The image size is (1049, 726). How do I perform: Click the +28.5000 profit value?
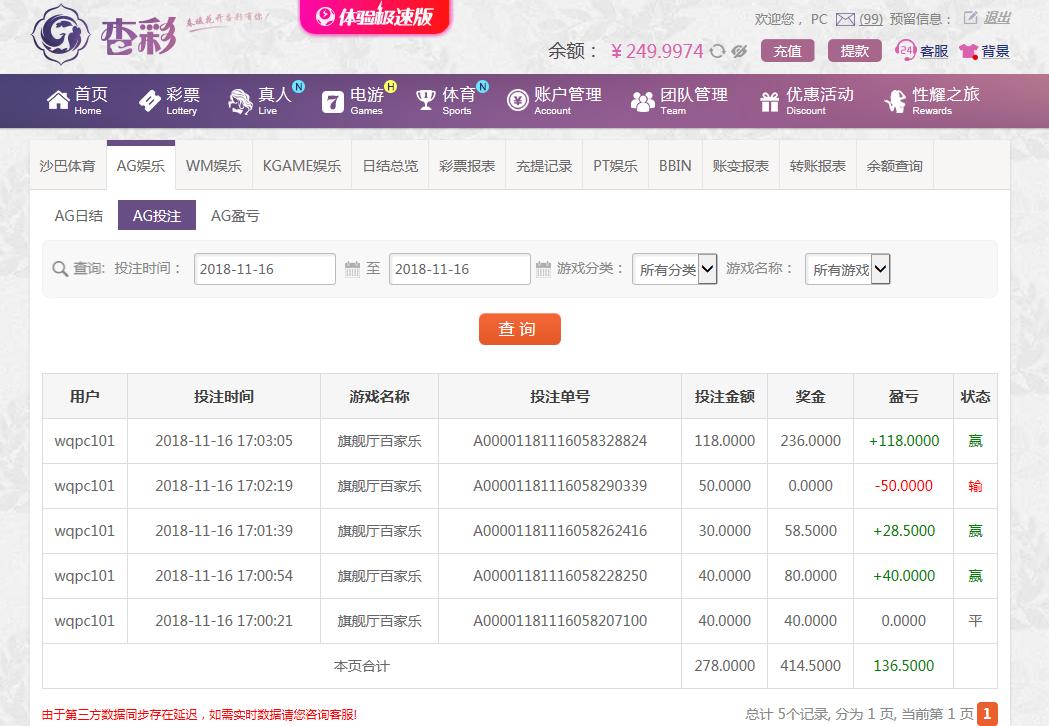(x=903, y=531)
